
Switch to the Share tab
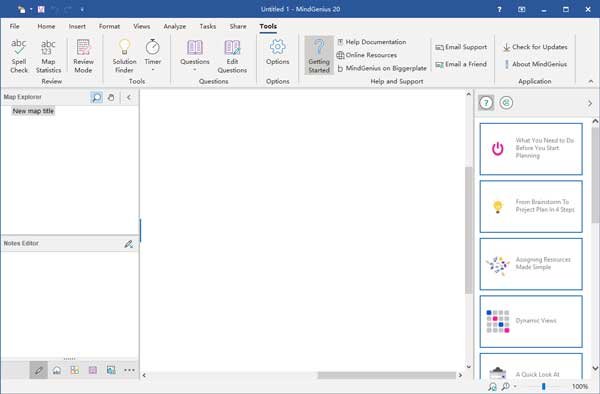click(238, 26)
